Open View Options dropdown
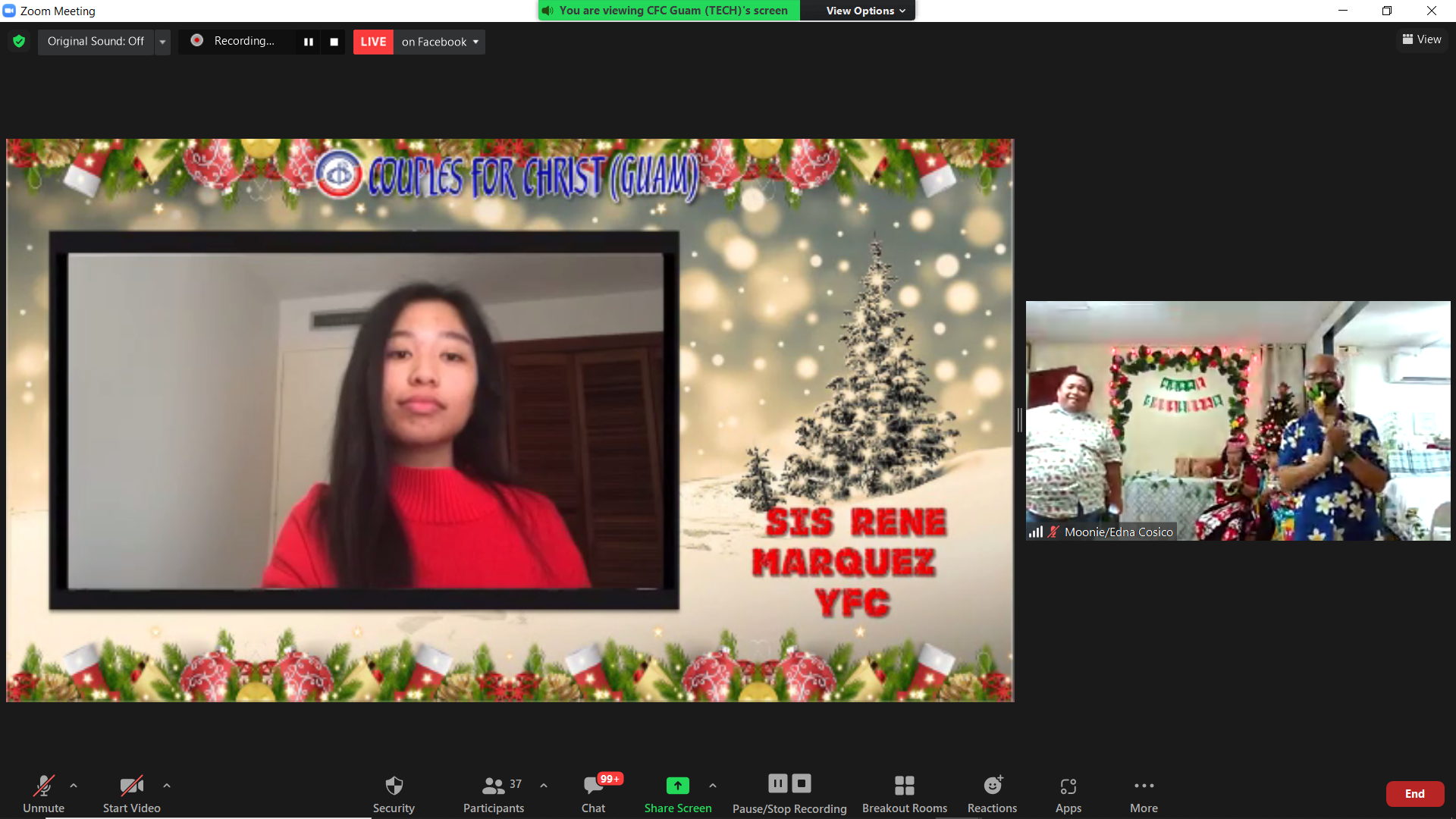The image size is (1456, 819). (866, 11)
